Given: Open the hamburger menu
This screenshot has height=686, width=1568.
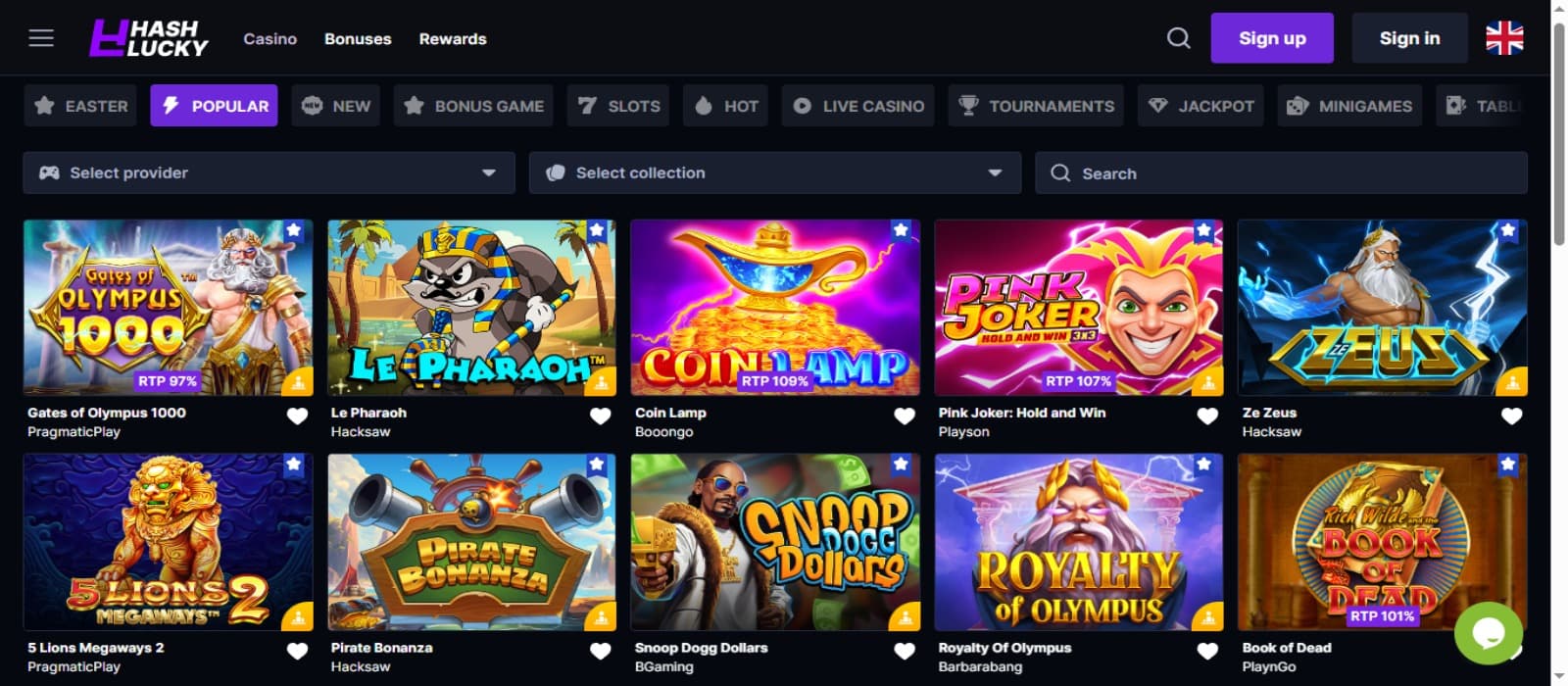Looking at the screenshot, I should tap(41, 38).
